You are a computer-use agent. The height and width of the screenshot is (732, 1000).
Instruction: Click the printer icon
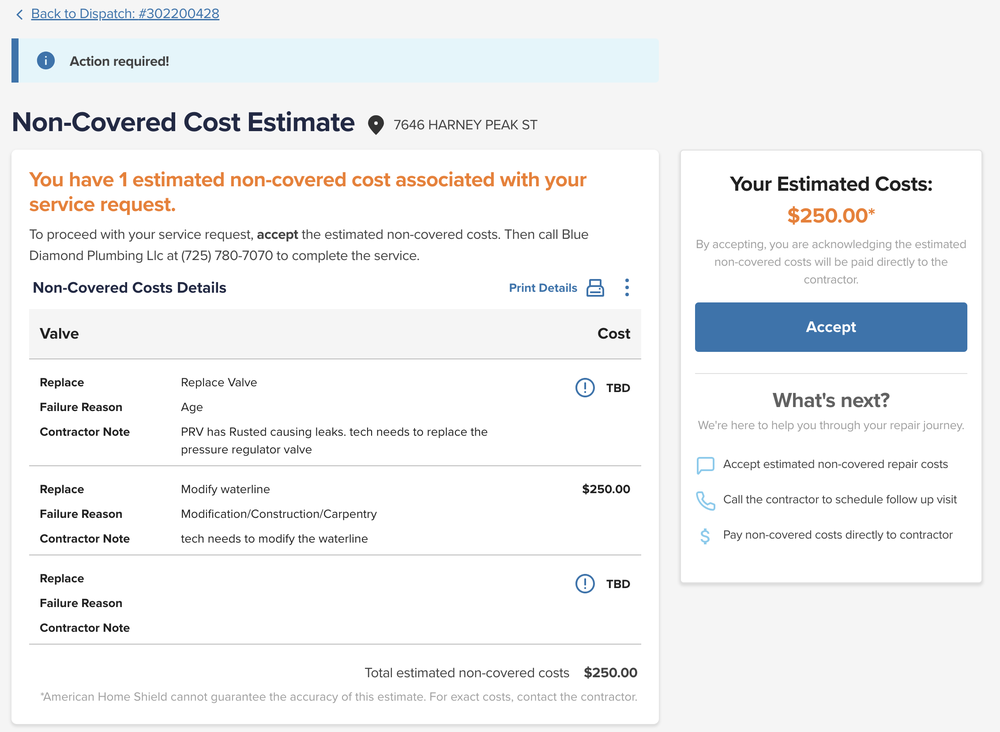595,288
